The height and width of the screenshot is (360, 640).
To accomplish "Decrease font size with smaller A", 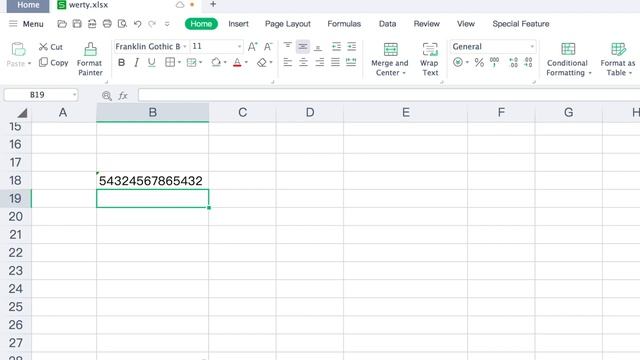I will (x=268, y=47).
